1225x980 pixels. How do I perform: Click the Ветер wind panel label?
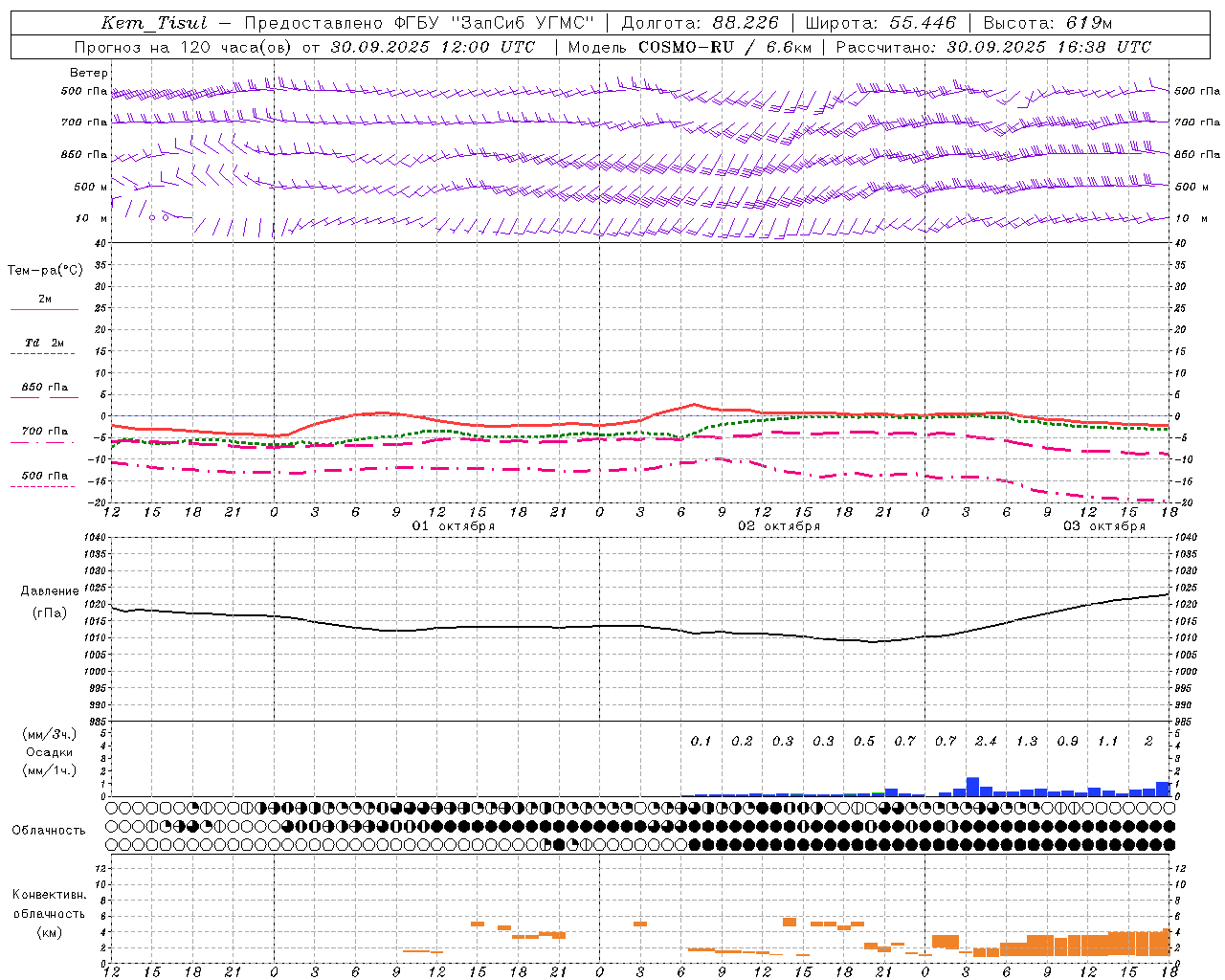coord(89,73)
